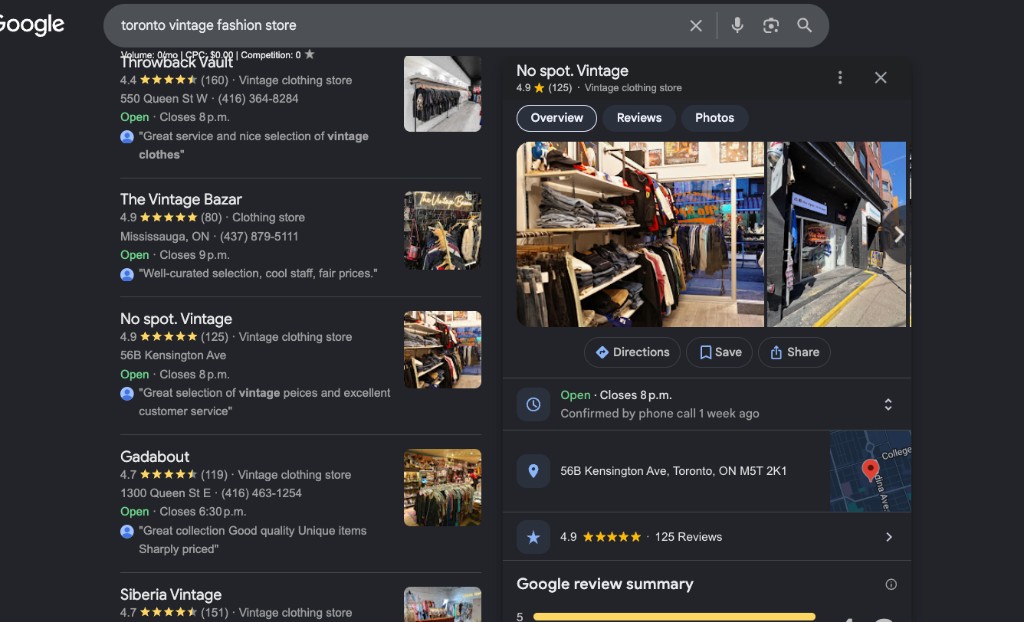
Task: Save No spot. Vintage to a list
Action: [x=719, y=352]
